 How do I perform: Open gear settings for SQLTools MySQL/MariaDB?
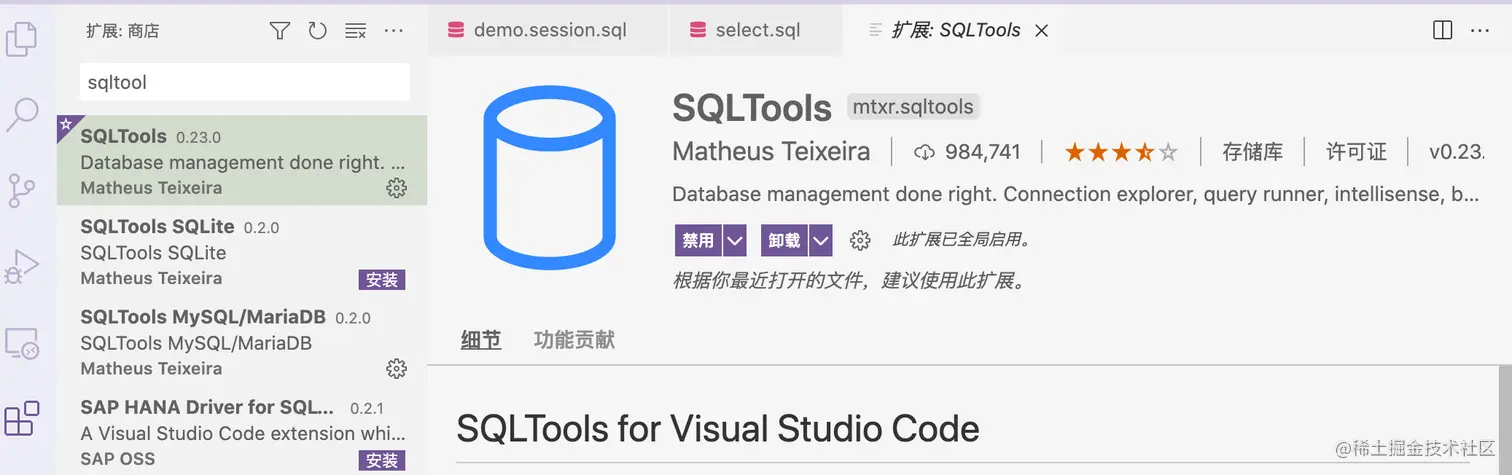(x=396, y=369)
